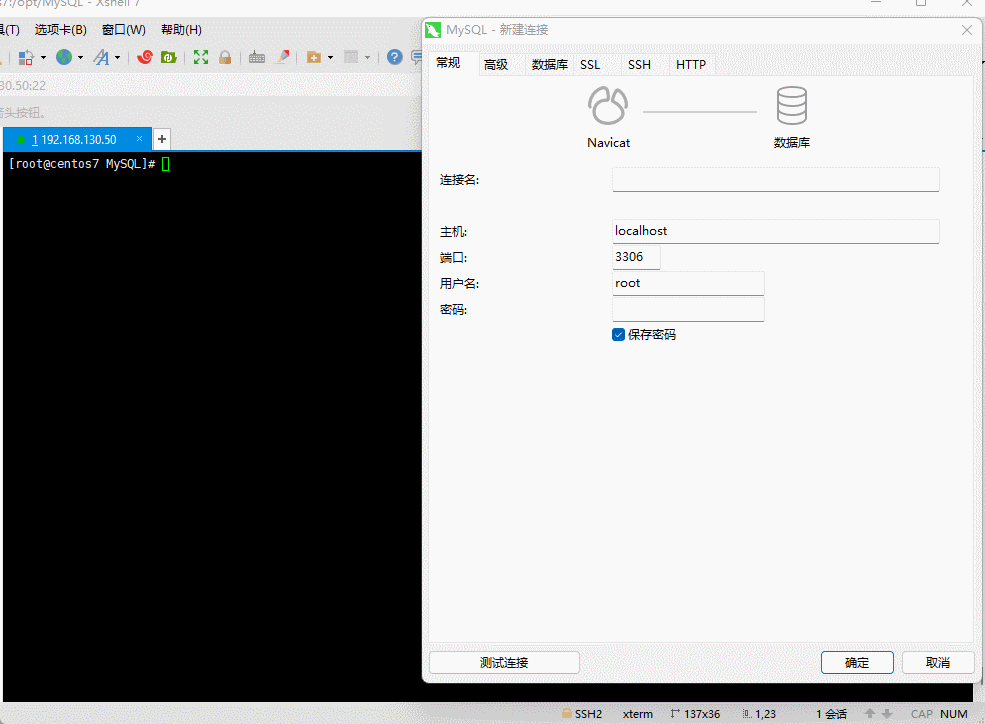Open the 选项卡(B) menu in Xshell

[x=61, y=30]
